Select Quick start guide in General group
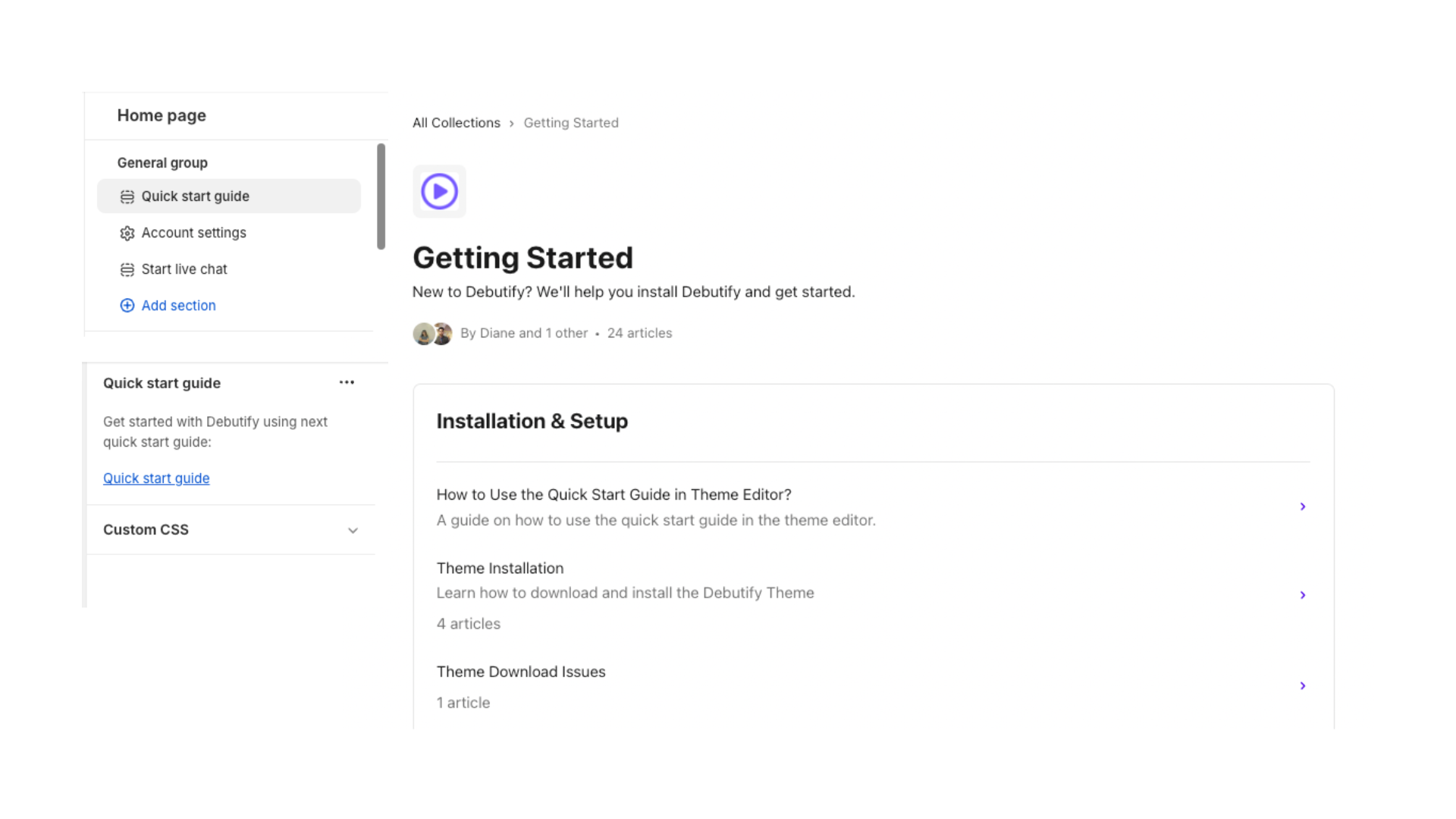 229,196
